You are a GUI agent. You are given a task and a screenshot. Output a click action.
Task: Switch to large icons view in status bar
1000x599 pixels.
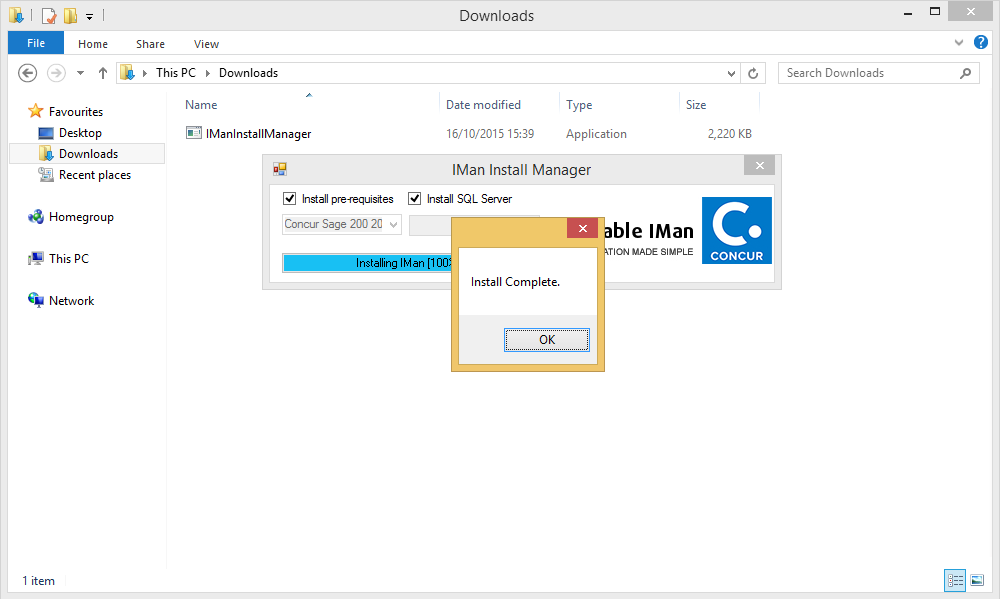(976, 580)
